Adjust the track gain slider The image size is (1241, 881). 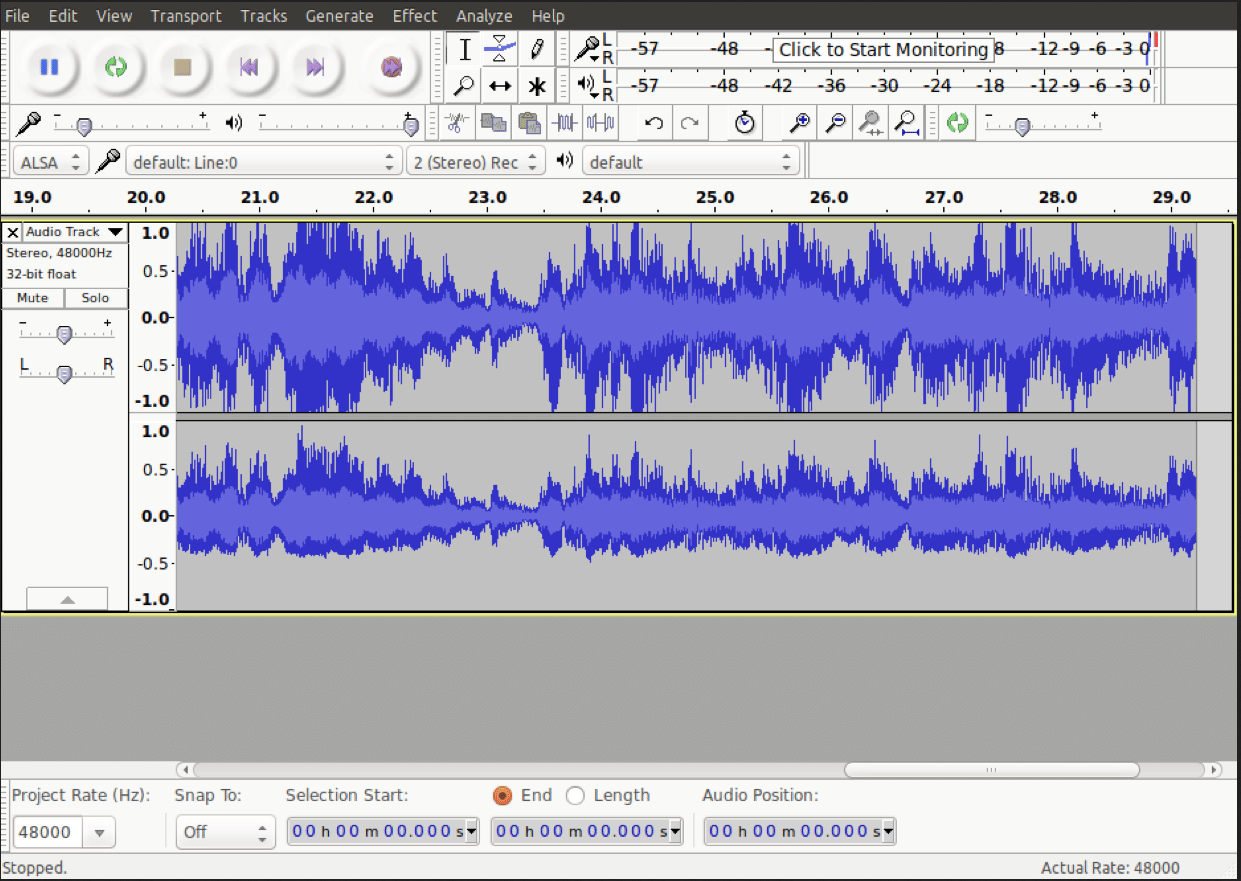pos(64,335)
